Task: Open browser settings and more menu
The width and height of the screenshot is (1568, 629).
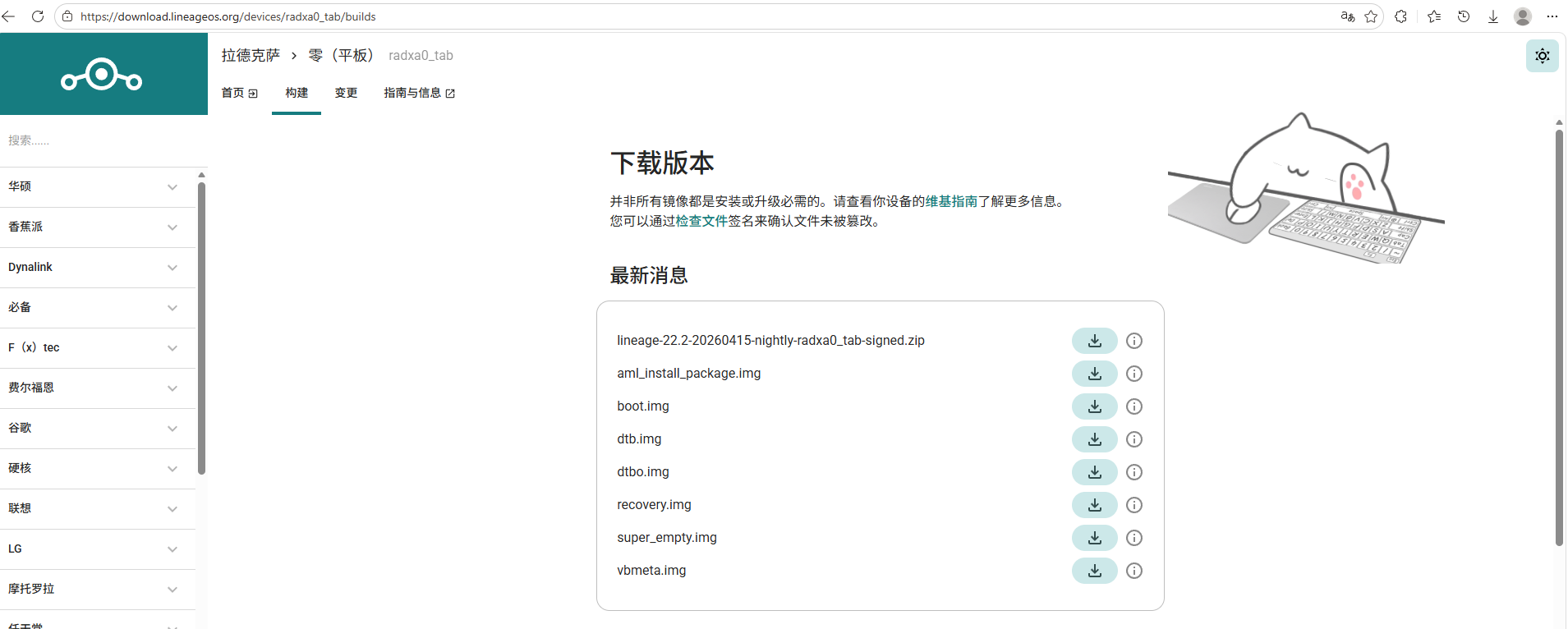Action: point(1552,16)
